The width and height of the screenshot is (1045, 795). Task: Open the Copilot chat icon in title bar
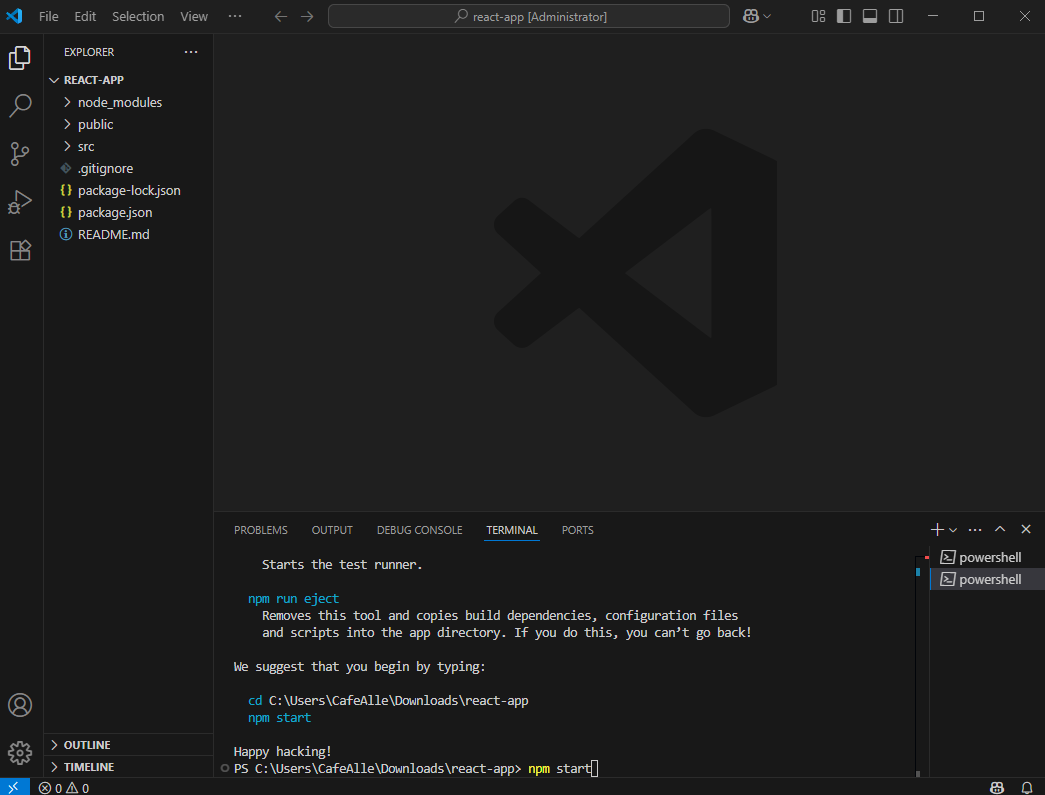pyautogui.click(x=751, y=17)
